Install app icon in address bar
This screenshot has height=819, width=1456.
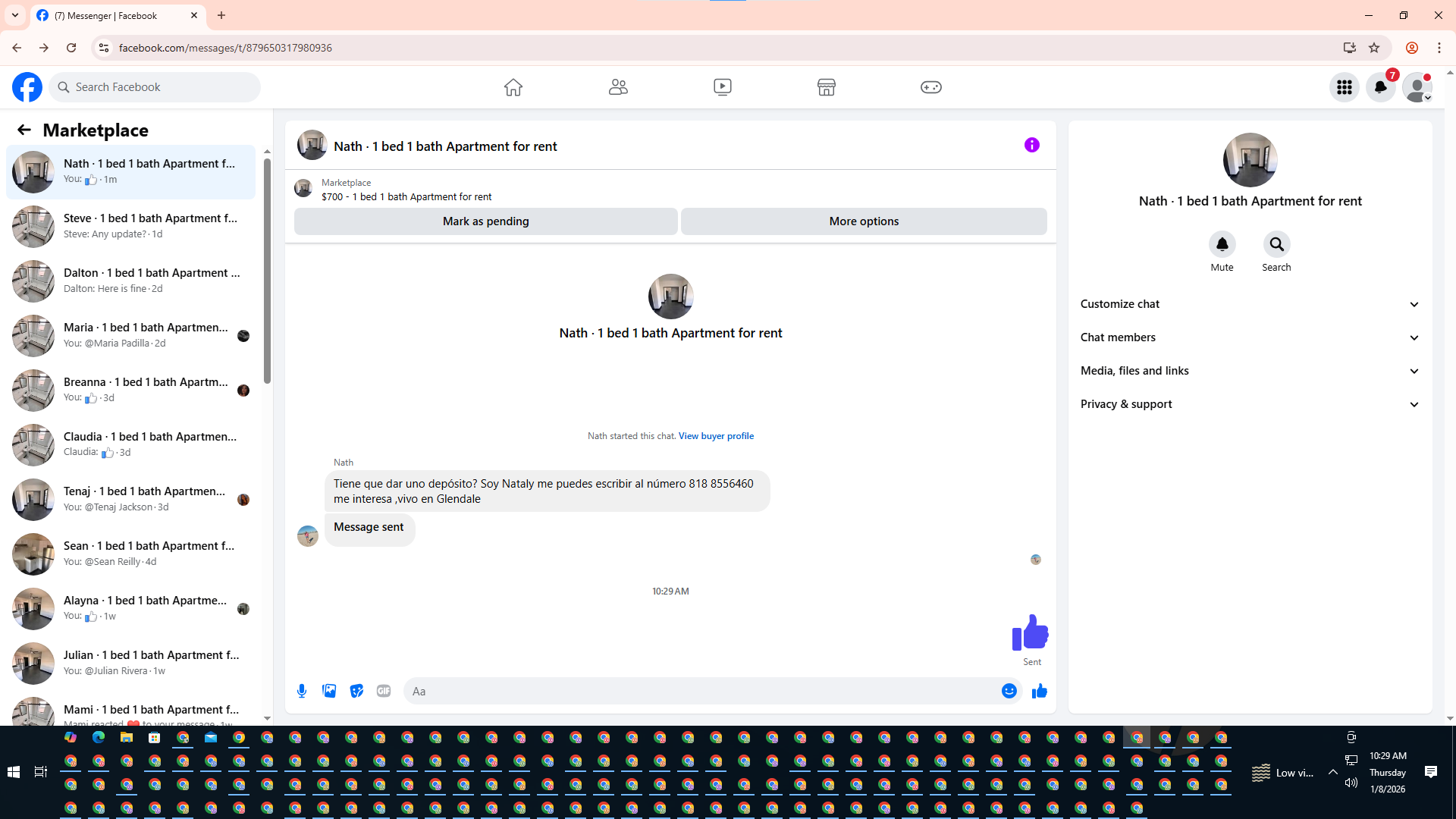point(1350,48)
